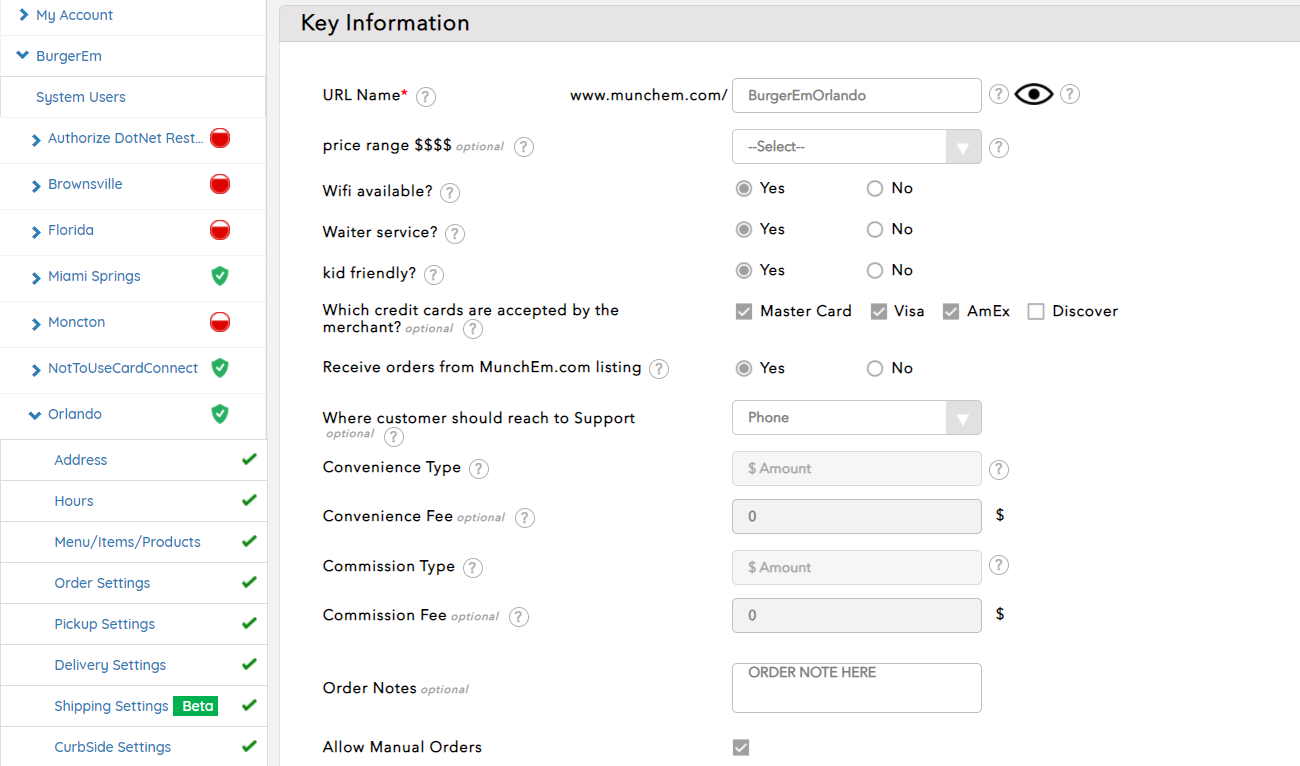Click the red status icon beside Brownsville
The width and height of the screenshot is (1300, 766).
click(x=220, y=184)
